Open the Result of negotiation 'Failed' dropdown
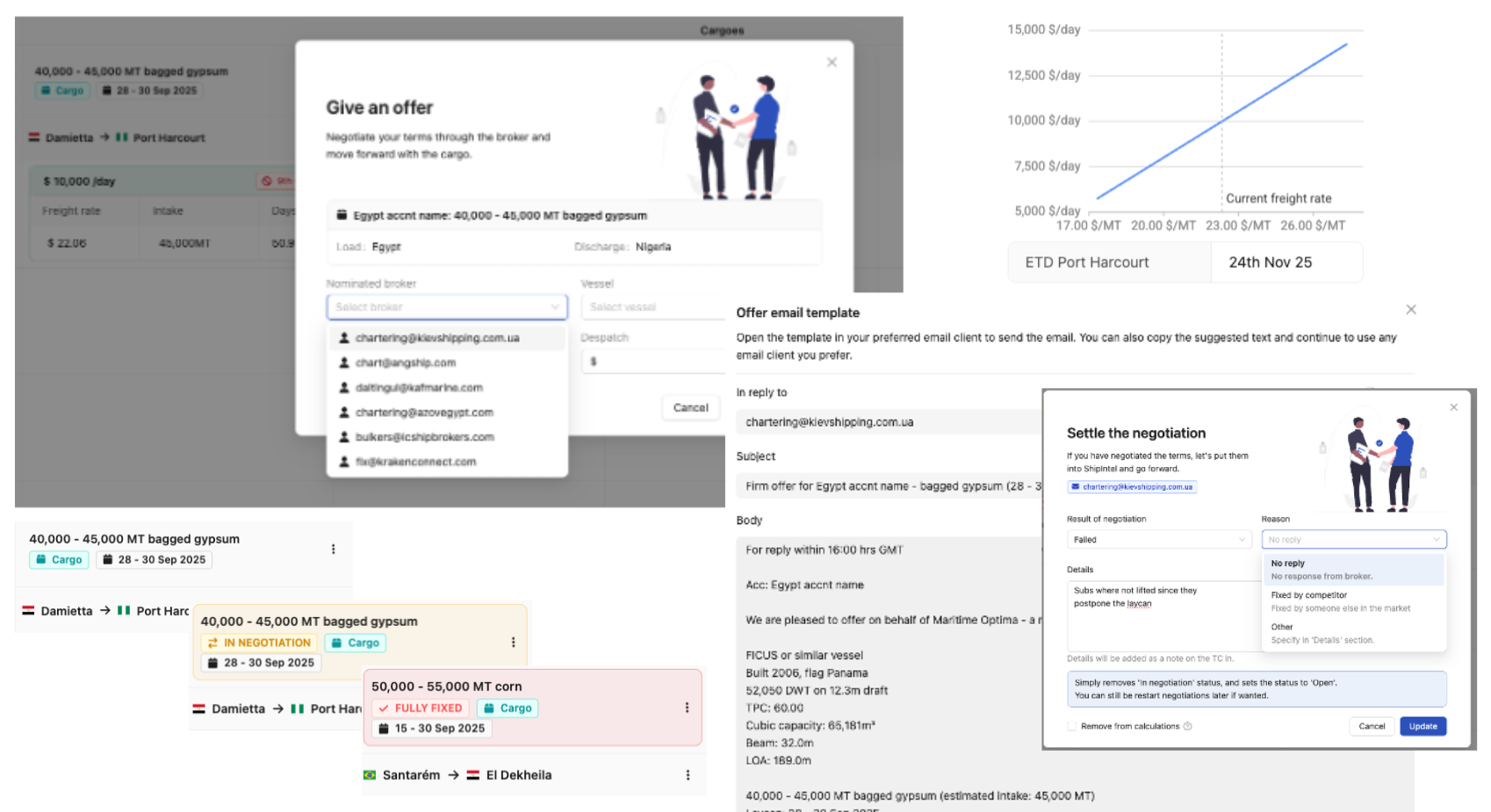Image resolution: width=1491 pixels, height=812 pixels. 1158,540
